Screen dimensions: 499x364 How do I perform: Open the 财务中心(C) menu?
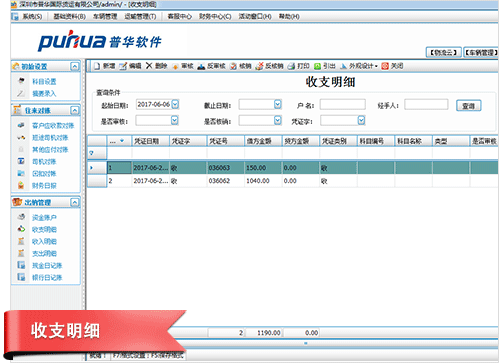point(215,16)
